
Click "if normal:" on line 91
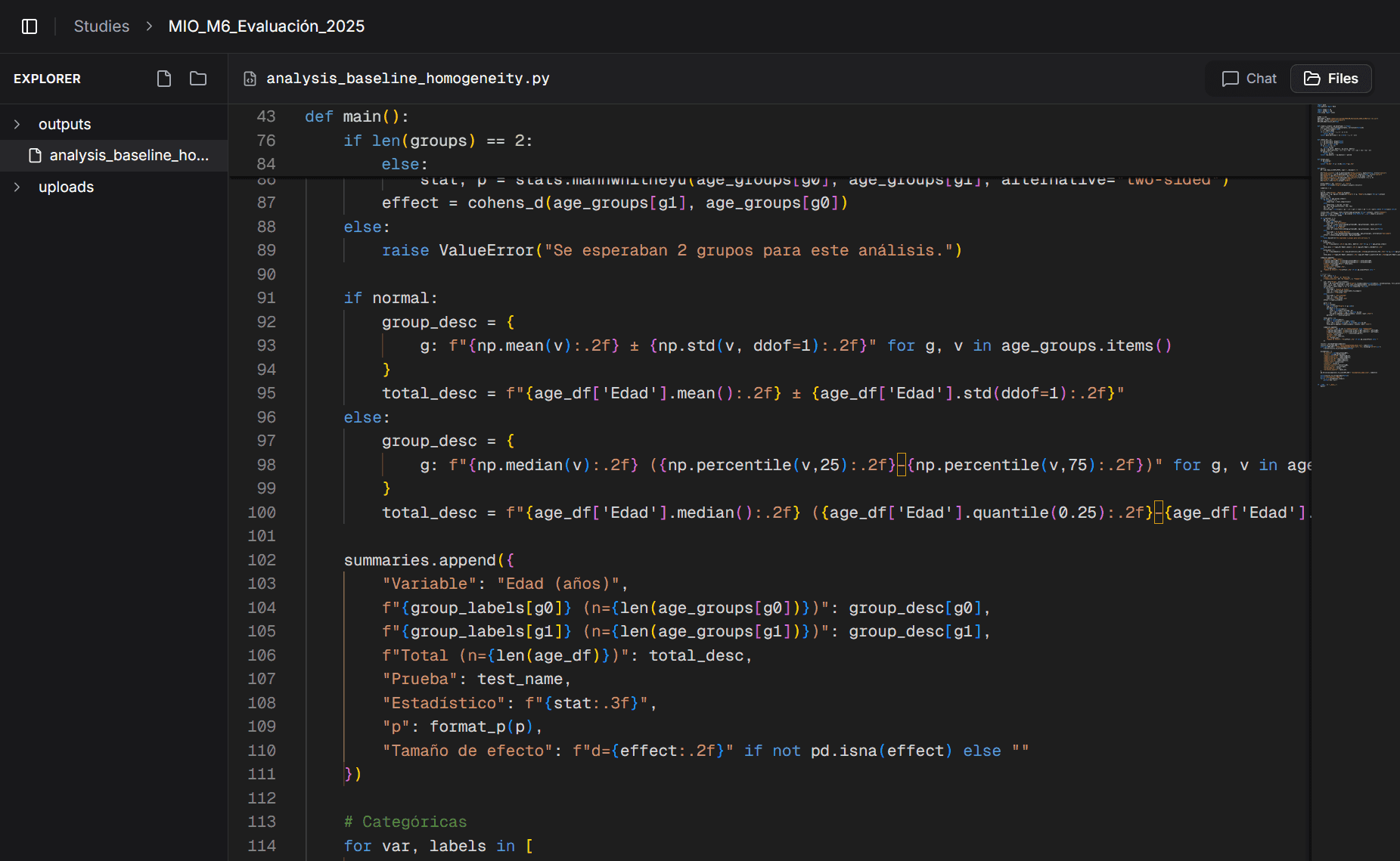(x=390, y=298)
